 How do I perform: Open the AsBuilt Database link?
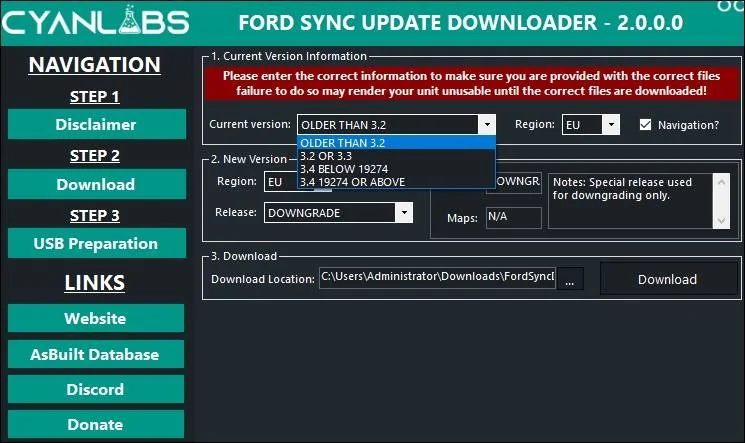(x=96, y=354)
